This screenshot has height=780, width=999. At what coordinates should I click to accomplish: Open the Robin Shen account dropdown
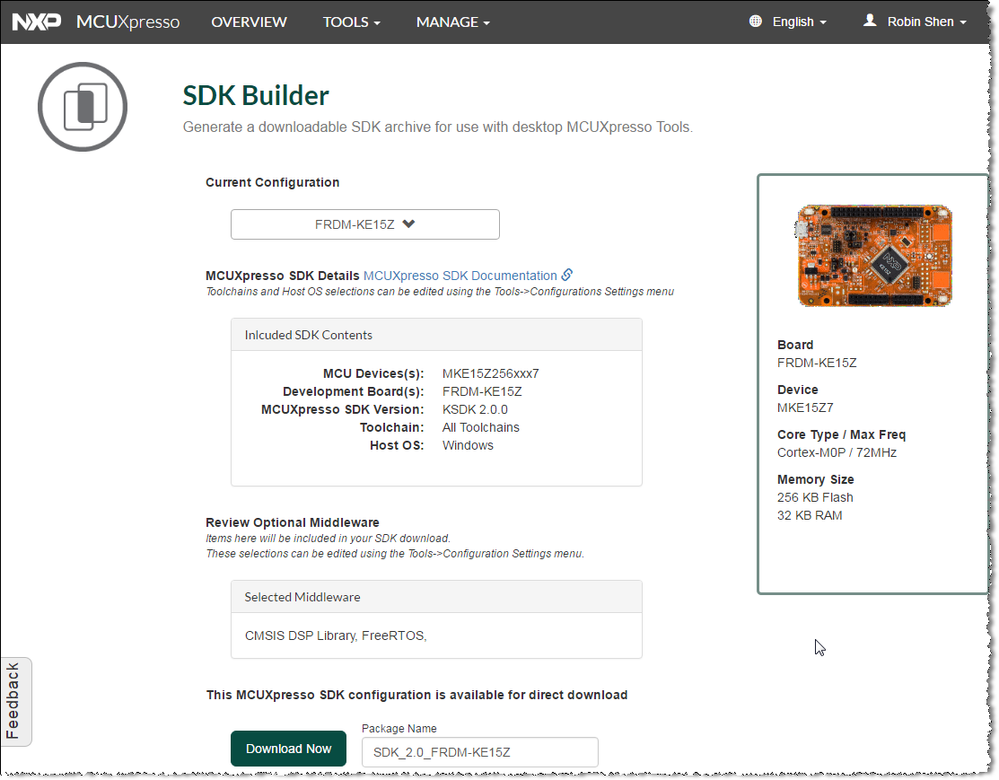[926, 22]
